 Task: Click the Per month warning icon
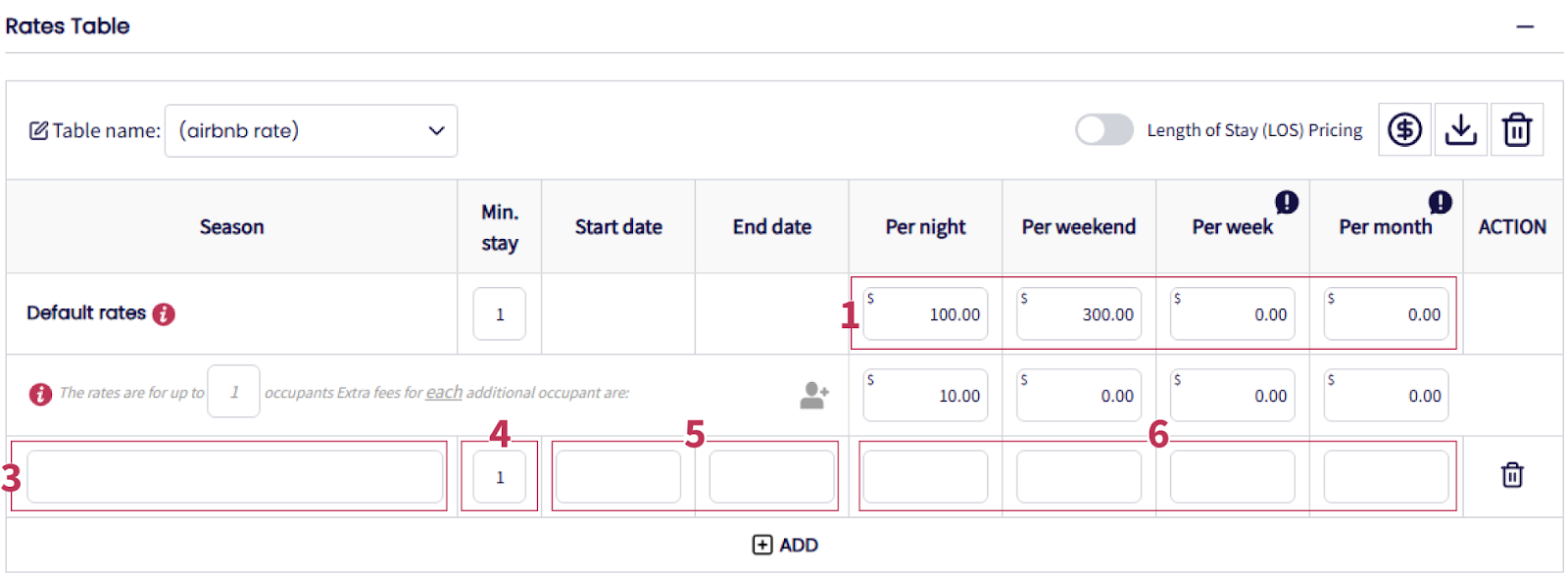1440,202
